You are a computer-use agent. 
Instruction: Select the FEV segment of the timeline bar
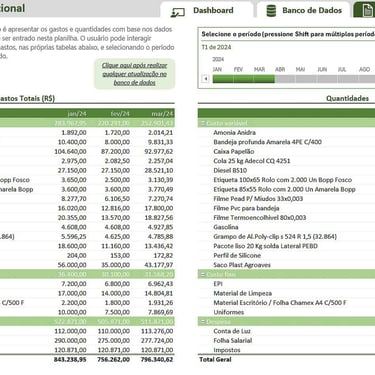[243, 79]
